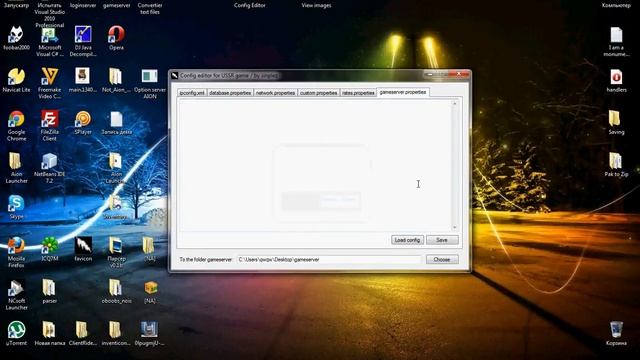This screenshot has height=360, width=640.
Task: Select the [NA] orange box icon
Action: click(150, 288)
